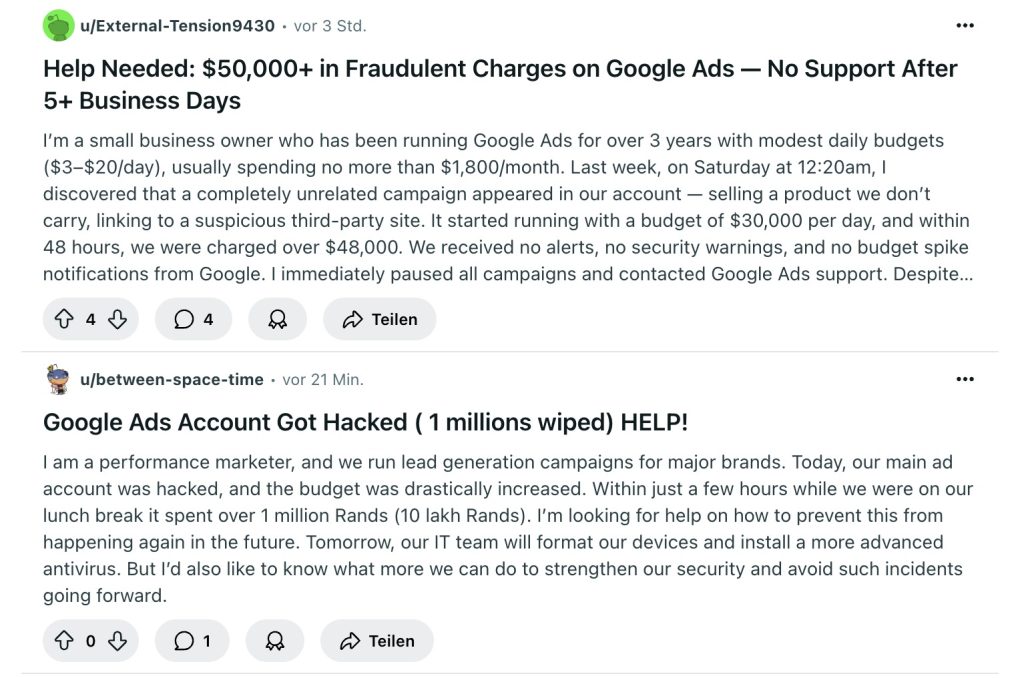1024x678 pixels.
Task: Downvote the fraudulent Google Ads charges post
Action: pos(117,320)
